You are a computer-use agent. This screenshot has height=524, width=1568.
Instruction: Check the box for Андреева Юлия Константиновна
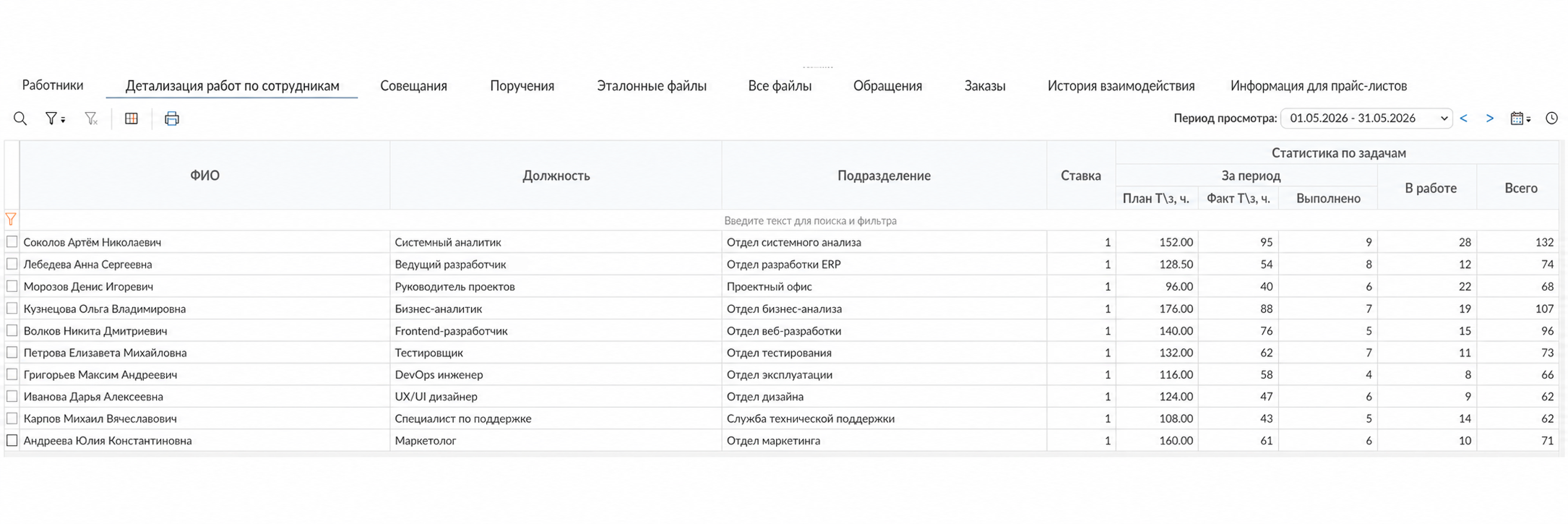(12, 440)
